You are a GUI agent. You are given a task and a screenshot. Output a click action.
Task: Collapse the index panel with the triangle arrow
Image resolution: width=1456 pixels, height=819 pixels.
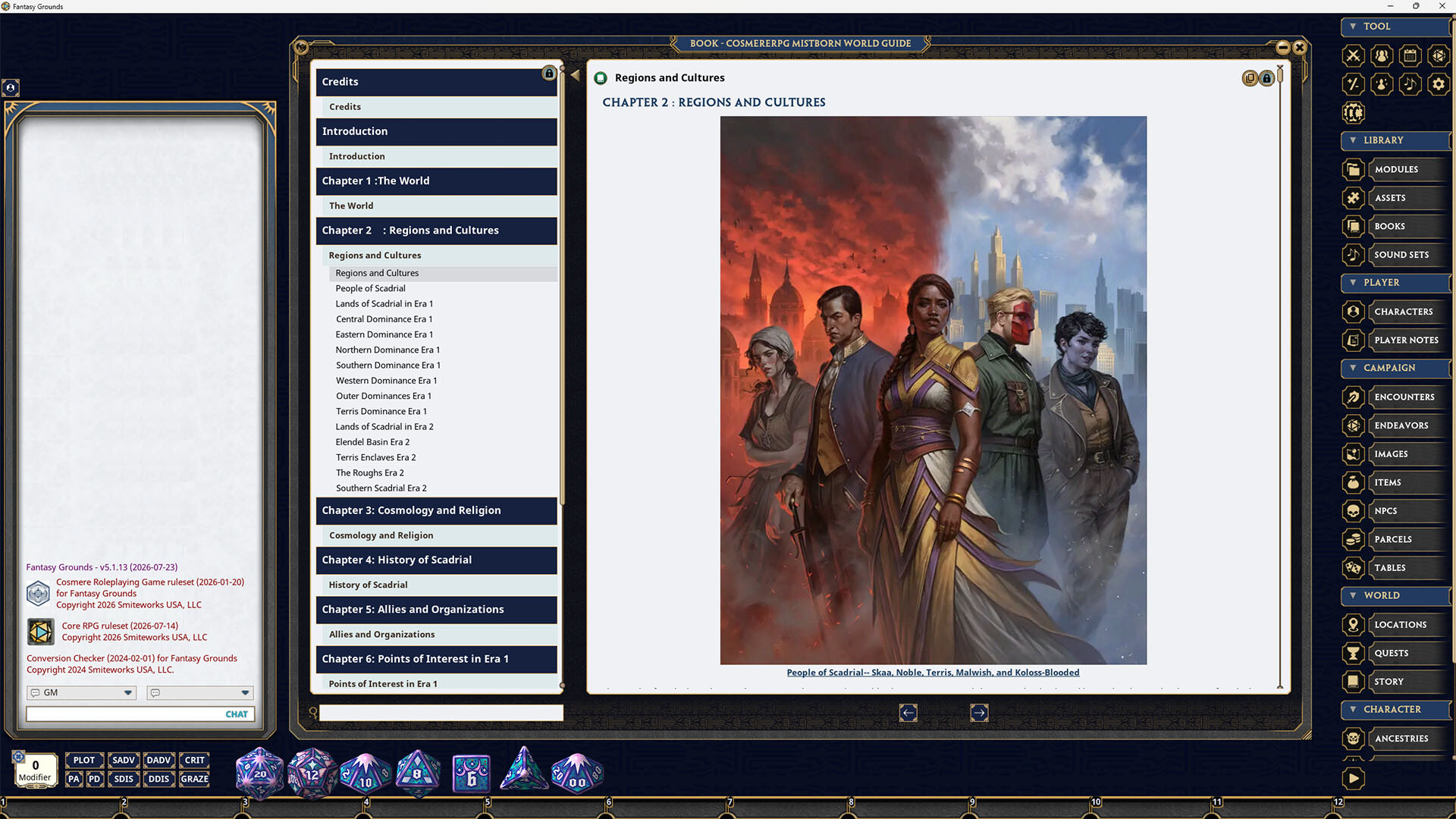(575, 75)
